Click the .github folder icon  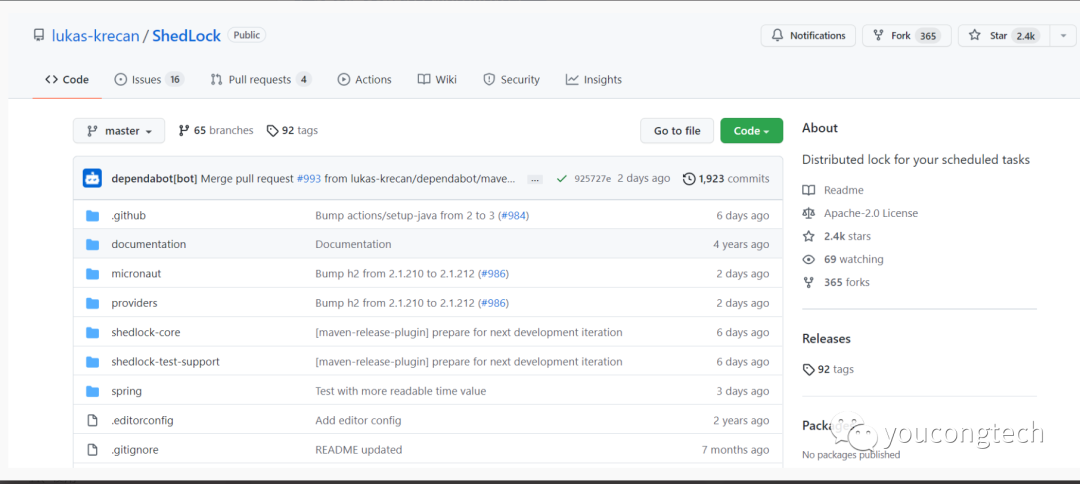pos(93,215)
